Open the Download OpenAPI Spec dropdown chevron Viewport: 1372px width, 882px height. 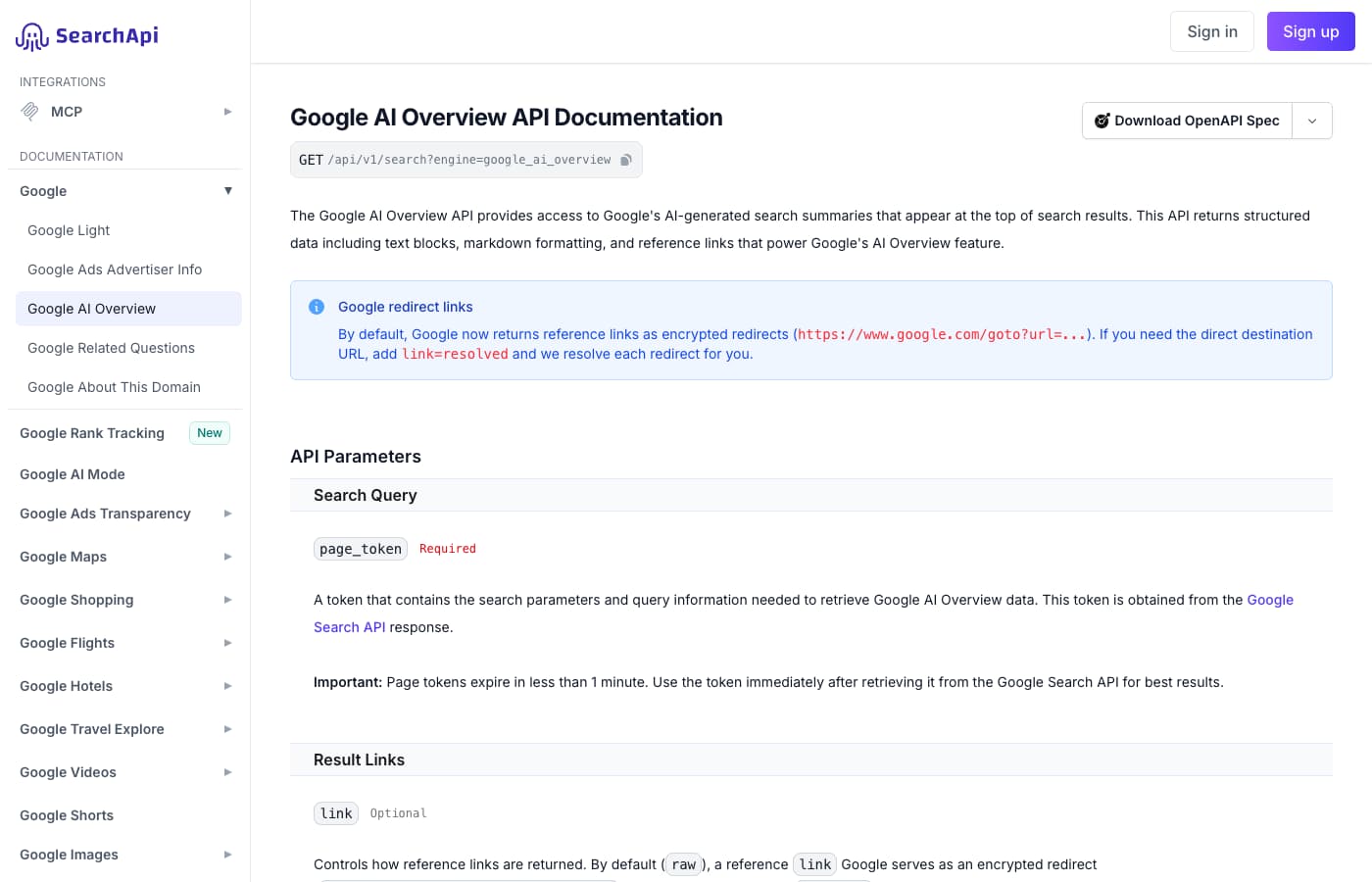1312,121
